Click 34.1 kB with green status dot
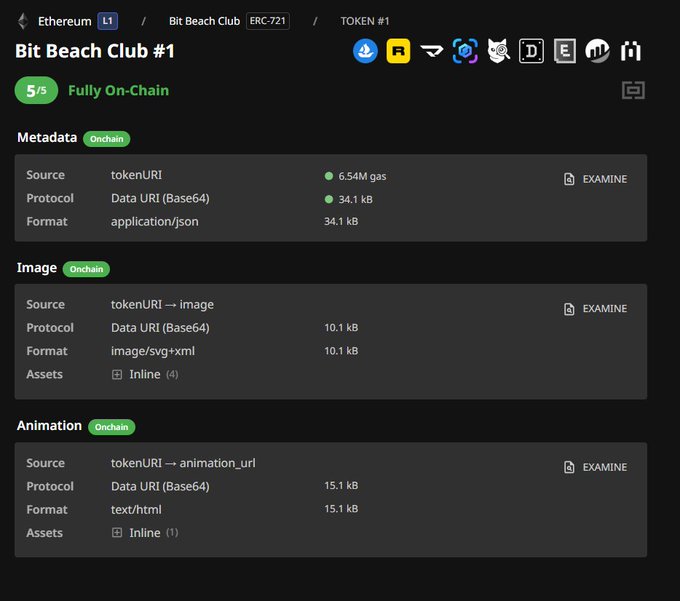 click(x=355, y=199)
